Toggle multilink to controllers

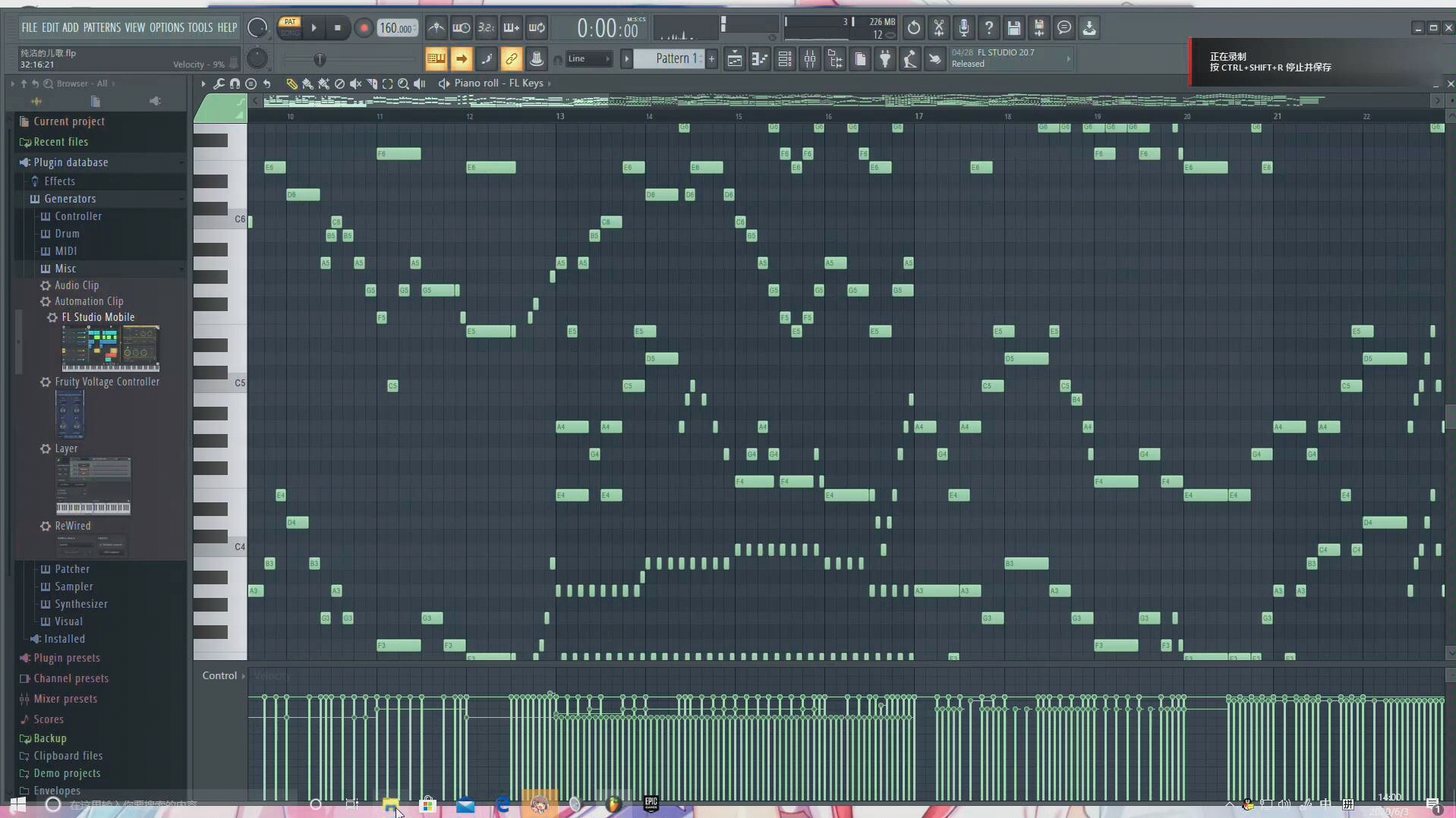tap(512, 58)
